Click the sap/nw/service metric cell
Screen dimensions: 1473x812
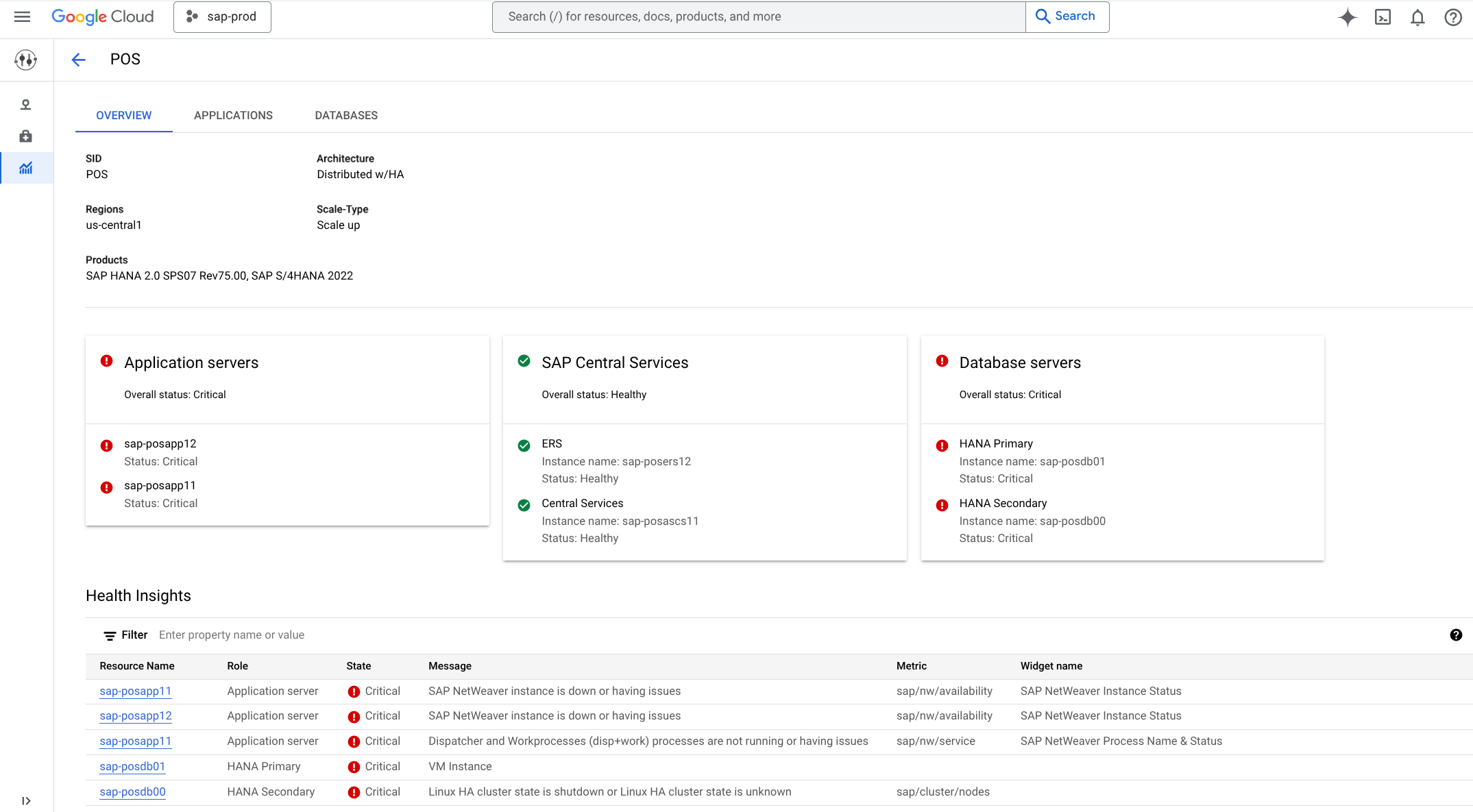(936, 741)
